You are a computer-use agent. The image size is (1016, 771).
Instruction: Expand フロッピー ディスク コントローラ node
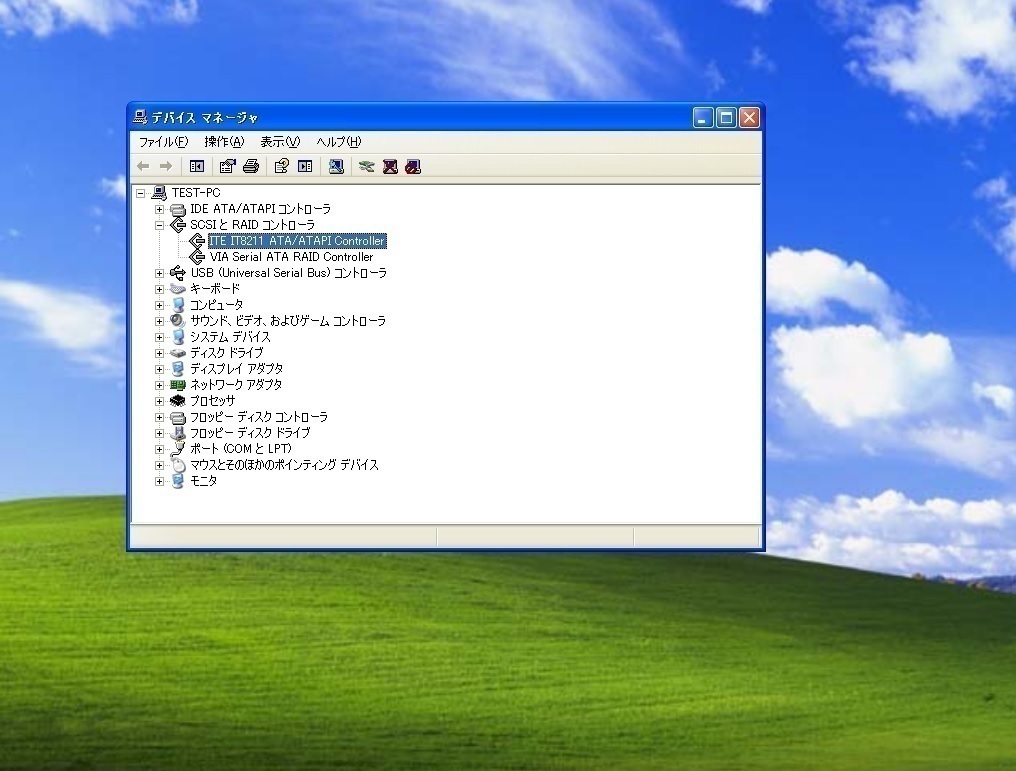(x=159, y=417)
